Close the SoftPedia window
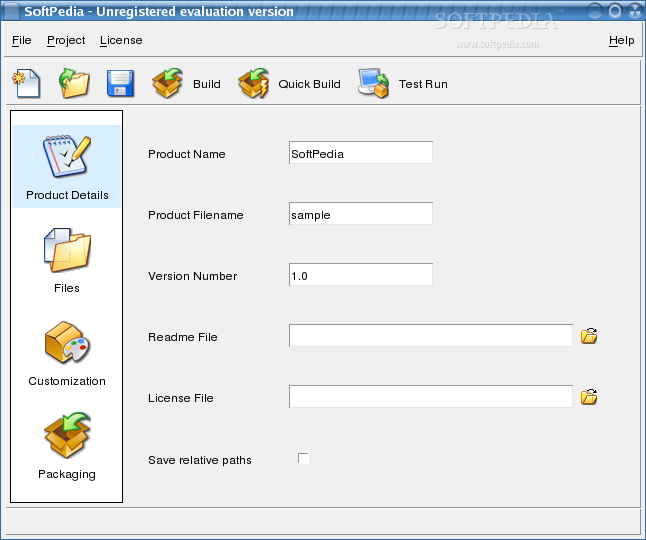This screenshot has width=646, height=540. pos(635,11)
